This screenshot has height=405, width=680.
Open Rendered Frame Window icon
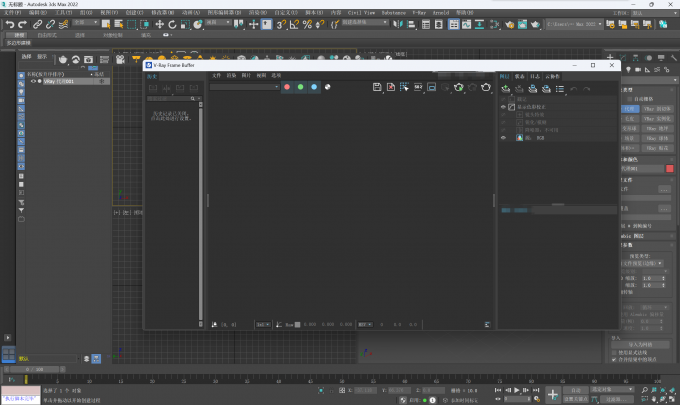[522, 24]
